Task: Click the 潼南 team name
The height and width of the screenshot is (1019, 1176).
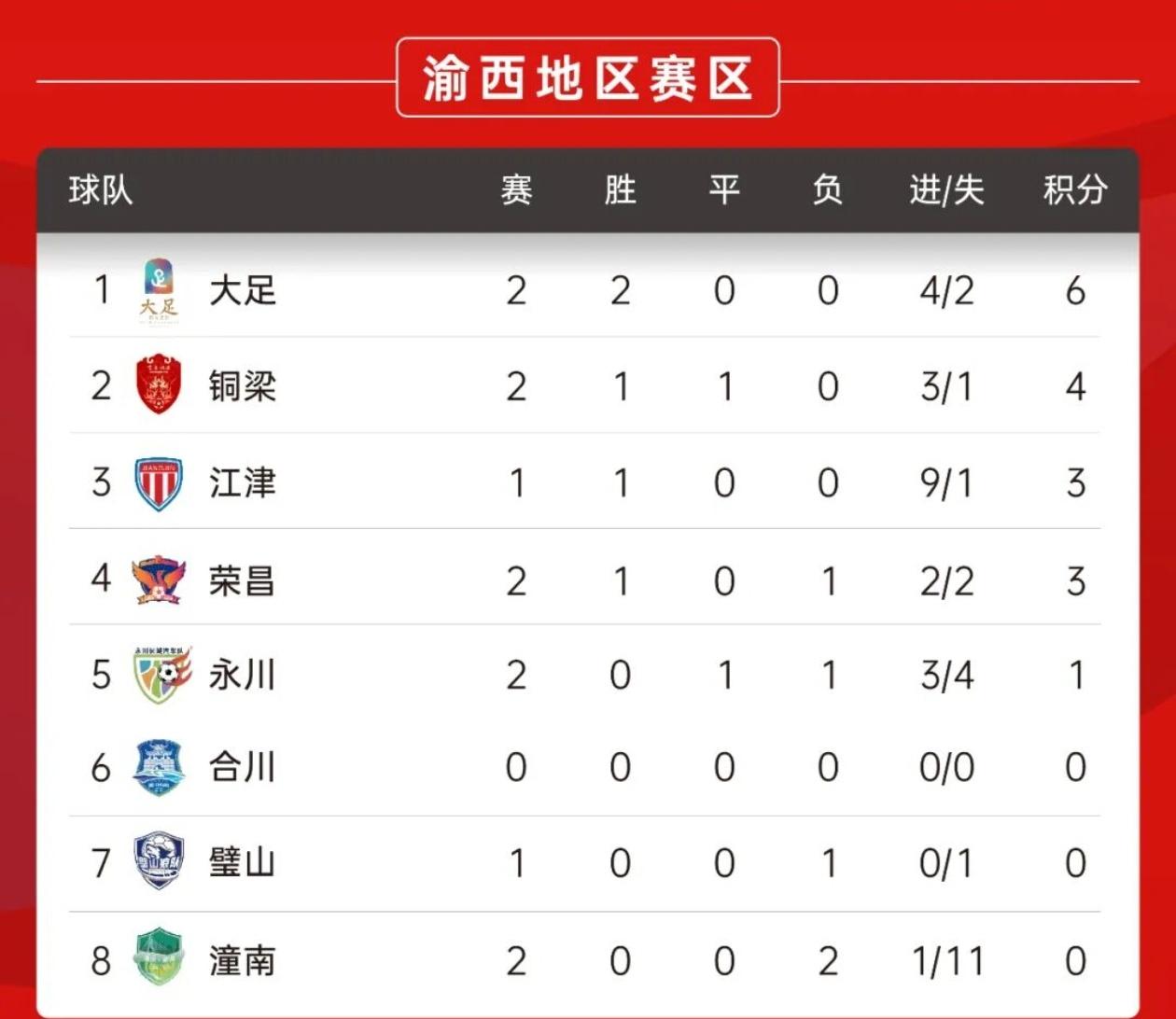Action: click(243, 960)
